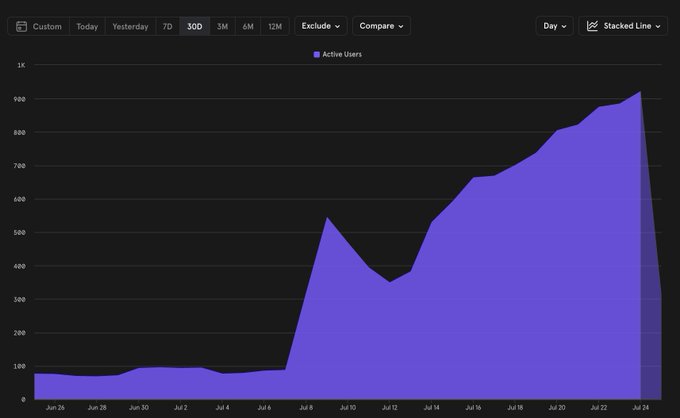Screen dimensions: 680x418
Task: Select the 30D range tab
Action: click(x=194, y=26)
